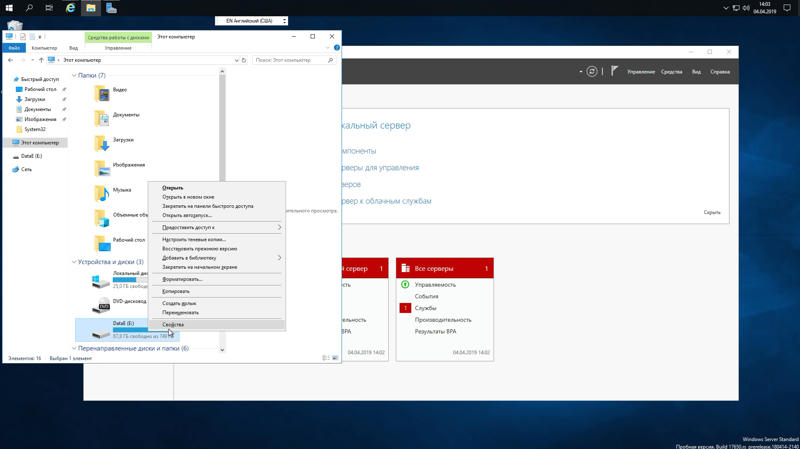Open the notification center icon in the tray
This screenshot has width=800, height=449.
(x=787, y=8)
